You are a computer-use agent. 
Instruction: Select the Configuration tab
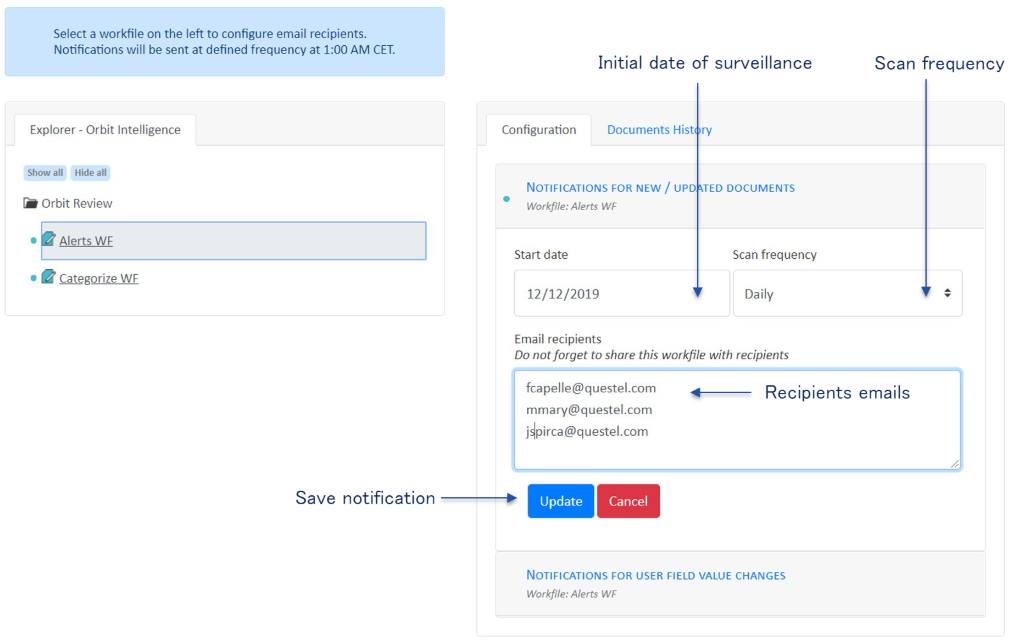tap(538, 130)
